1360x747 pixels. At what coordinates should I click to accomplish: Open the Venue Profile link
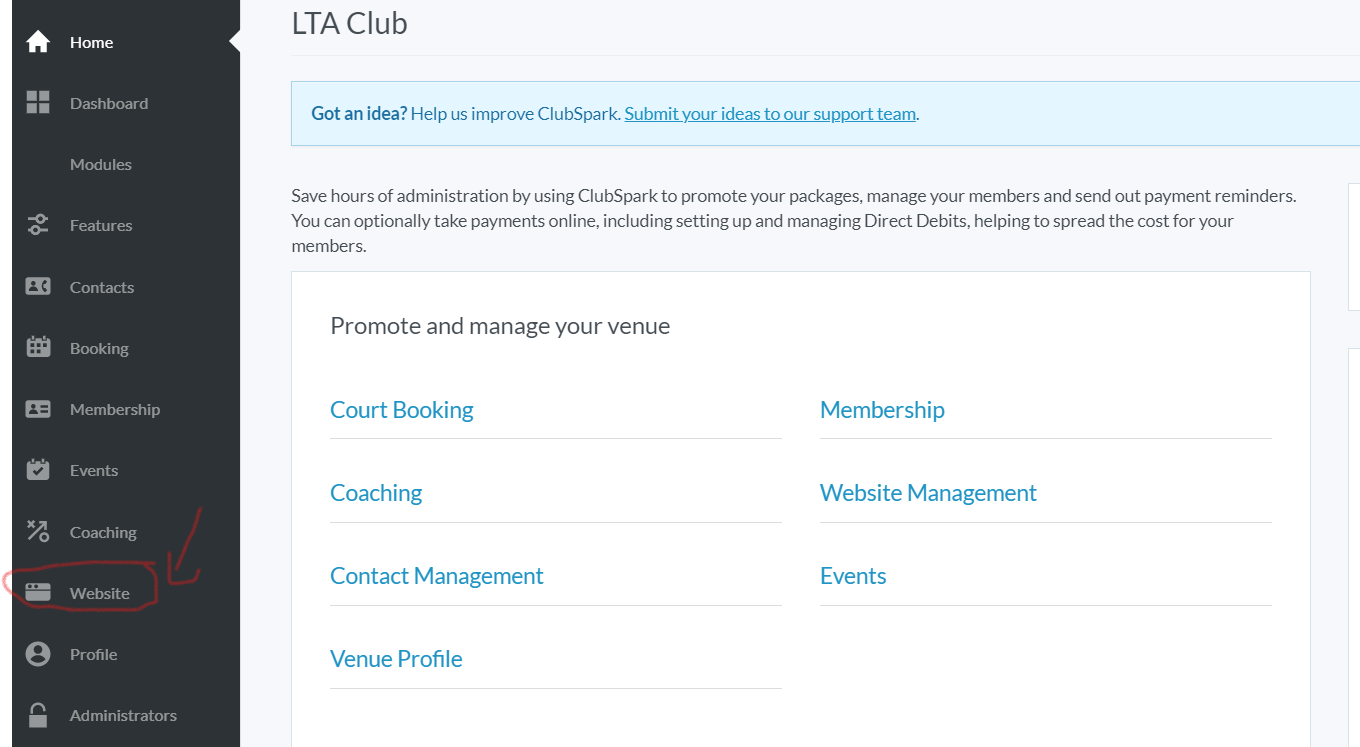(396, 659)
